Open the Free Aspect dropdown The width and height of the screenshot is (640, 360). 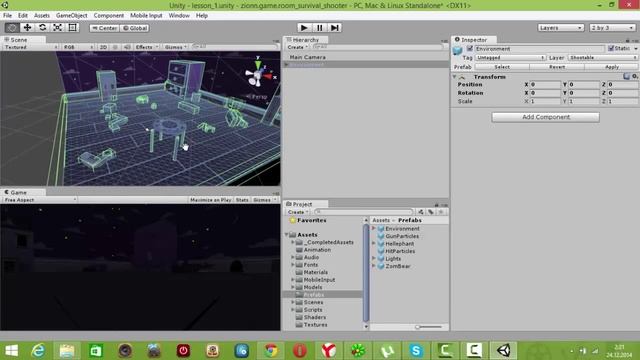coord(40,200)
